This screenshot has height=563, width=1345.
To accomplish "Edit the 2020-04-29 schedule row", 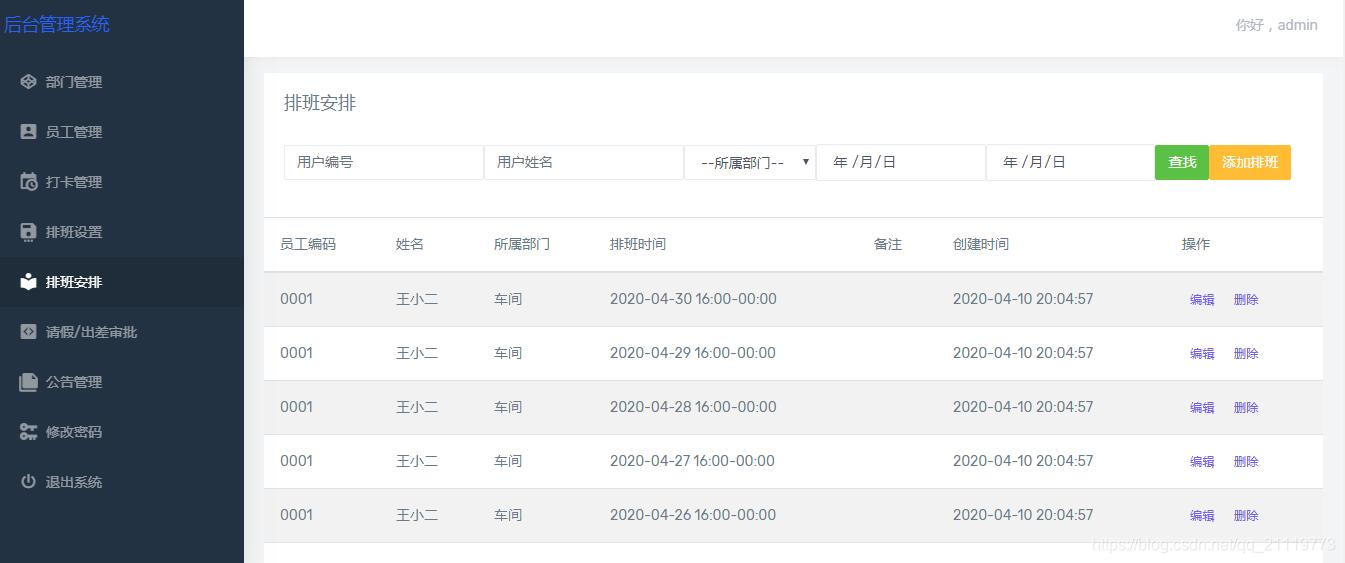I will click(x=1202, y=353).
